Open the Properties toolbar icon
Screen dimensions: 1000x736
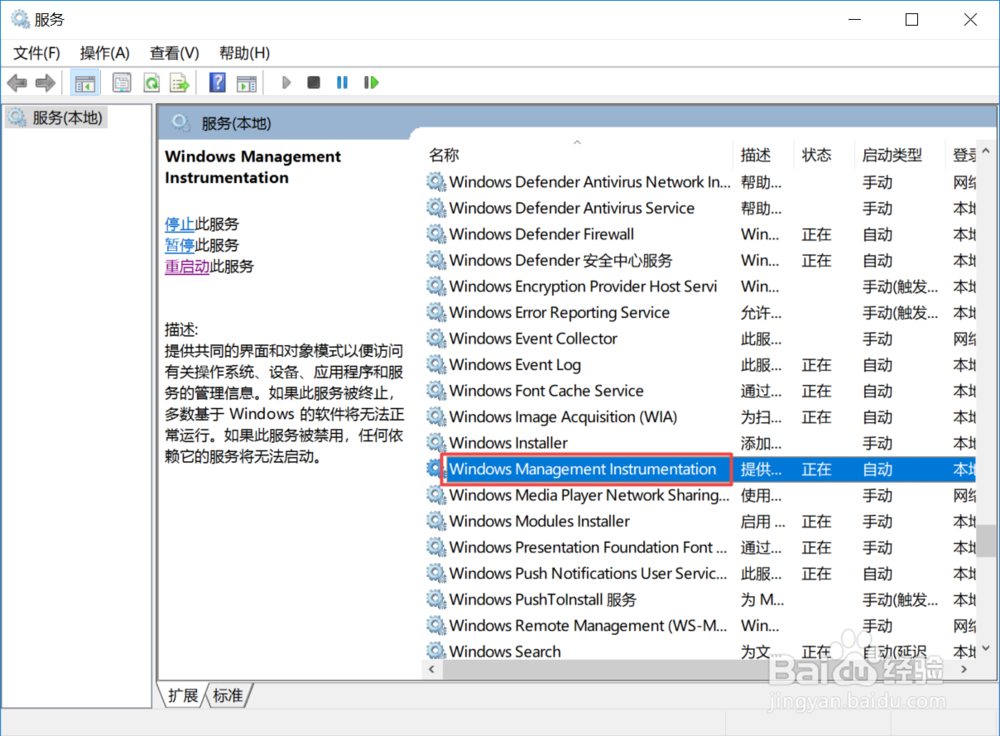(x=121, y=83)
